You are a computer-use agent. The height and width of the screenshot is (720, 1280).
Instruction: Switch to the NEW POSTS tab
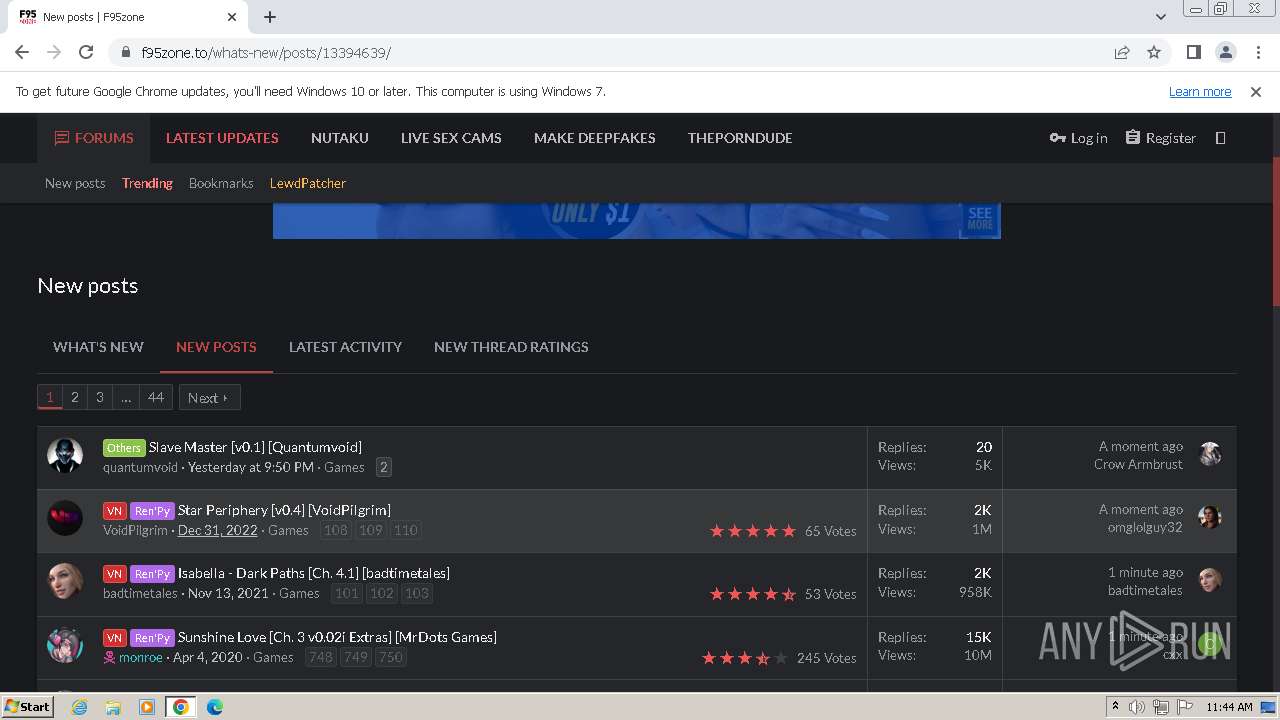216,347
